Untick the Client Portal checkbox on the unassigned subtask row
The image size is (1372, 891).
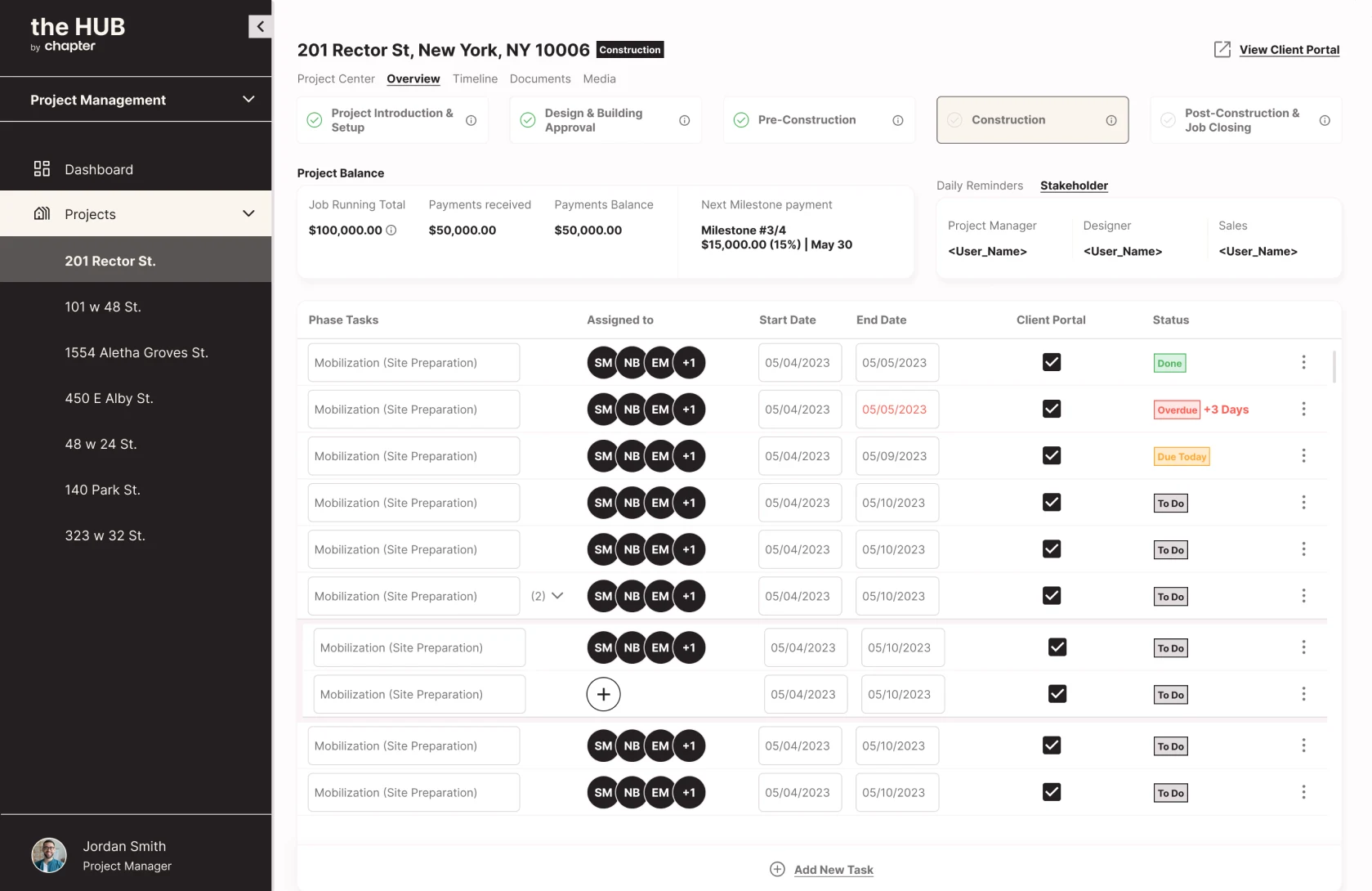pos(1057,694)
